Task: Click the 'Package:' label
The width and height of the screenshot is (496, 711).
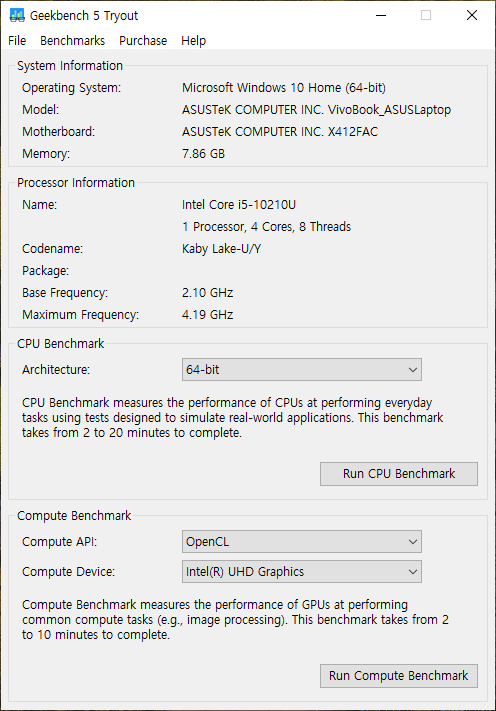Action: pyautogui.click(x=45, y=271)
